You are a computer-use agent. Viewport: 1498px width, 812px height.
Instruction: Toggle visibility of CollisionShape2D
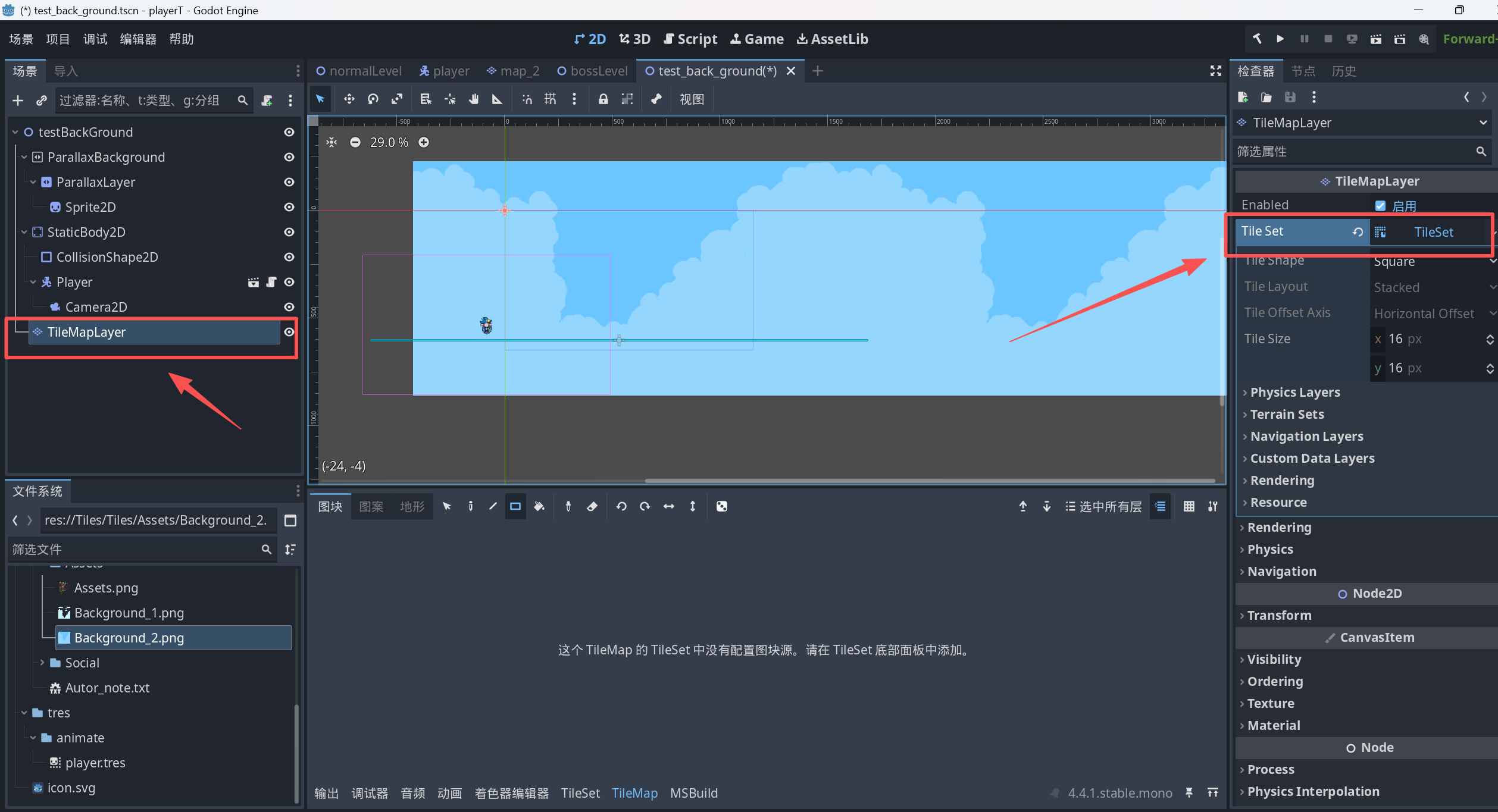pyautogui.click(x=289, y=257)
